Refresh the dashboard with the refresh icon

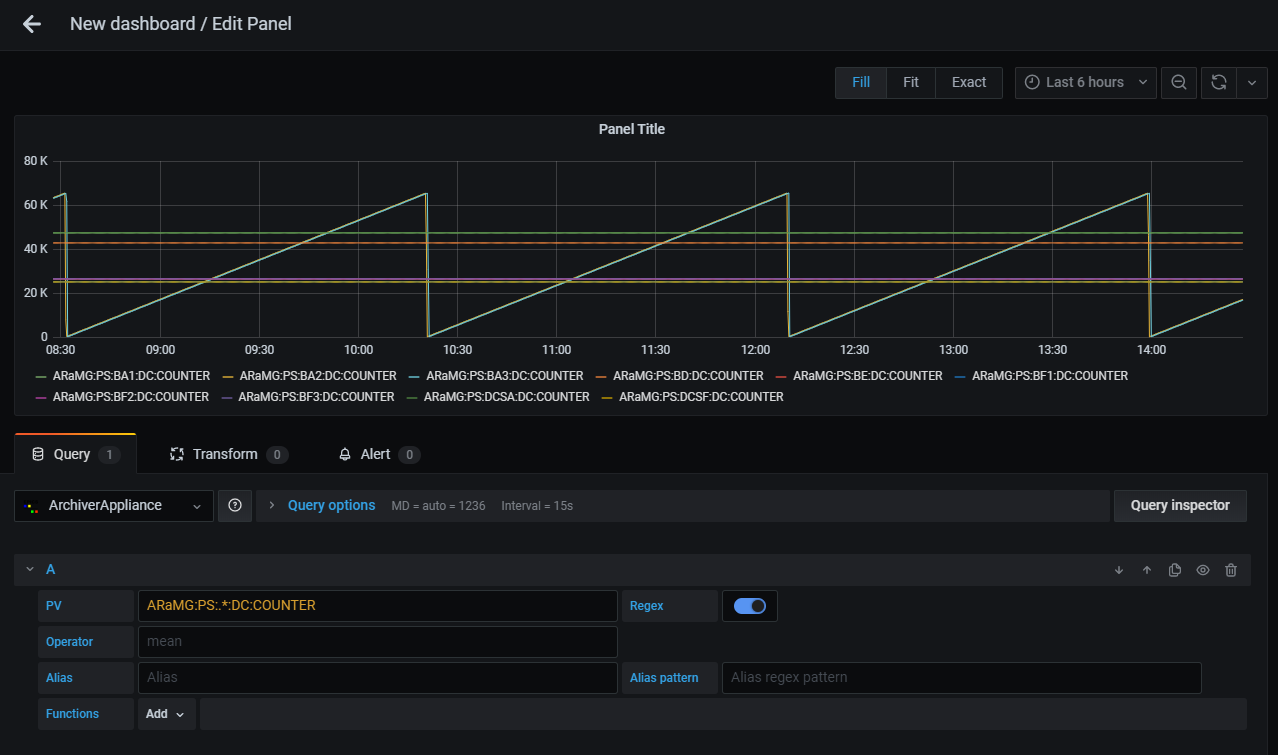click(1219, 83)
